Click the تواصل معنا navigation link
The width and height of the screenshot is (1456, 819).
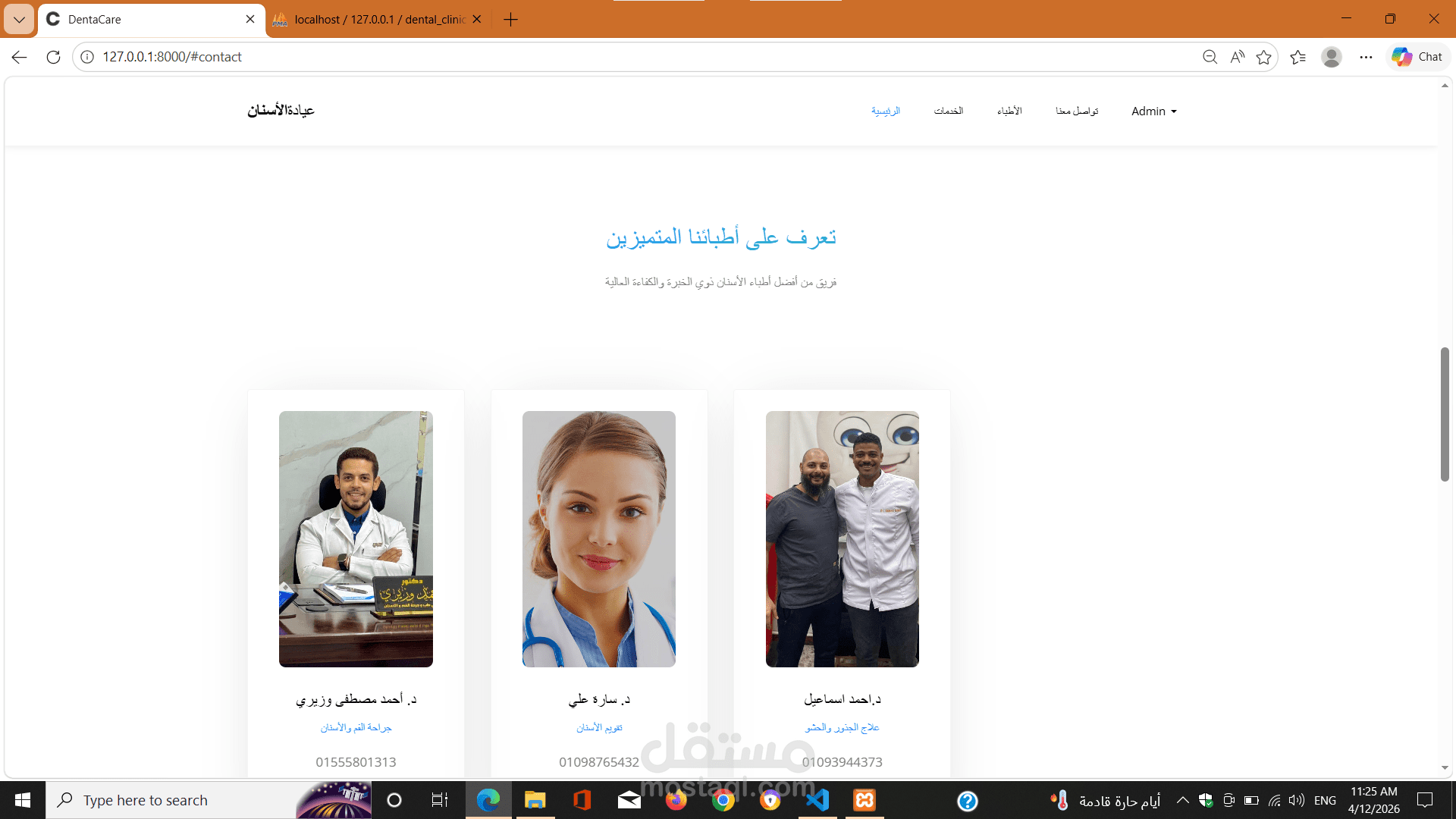[1076, 111]
